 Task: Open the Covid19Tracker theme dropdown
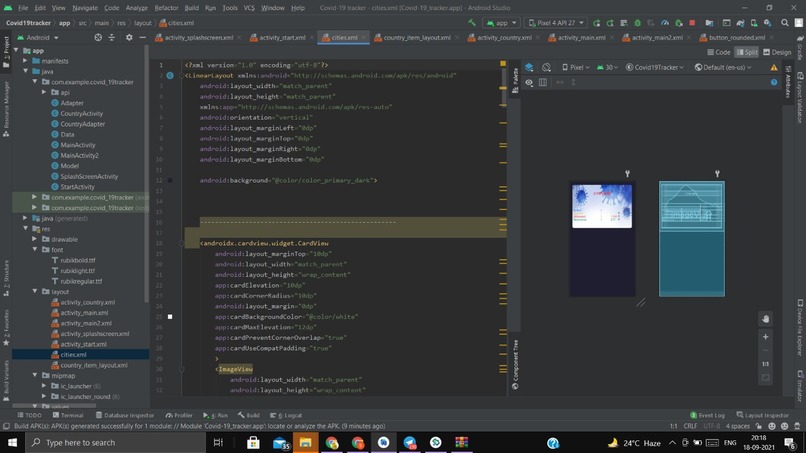(654, 67)
